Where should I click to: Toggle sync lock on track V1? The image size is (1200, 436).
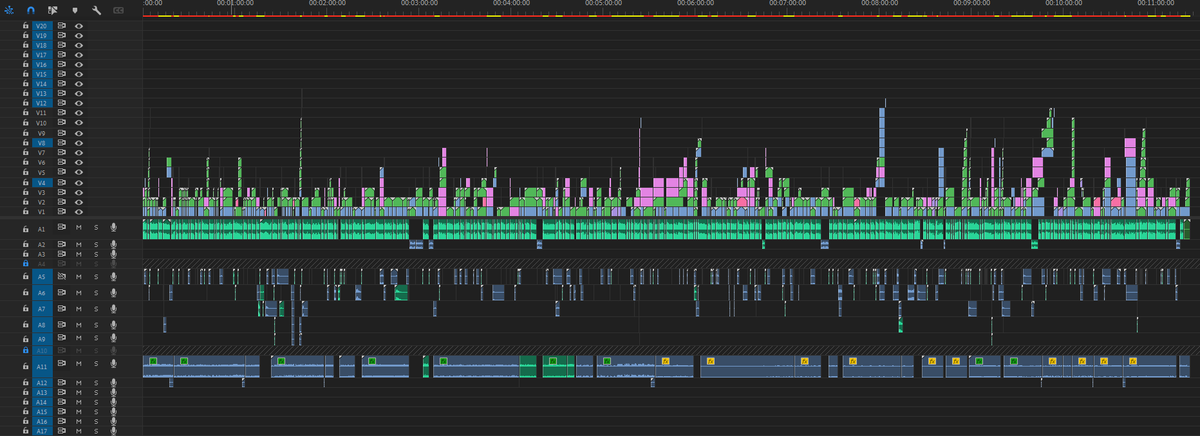pos(61,212)
